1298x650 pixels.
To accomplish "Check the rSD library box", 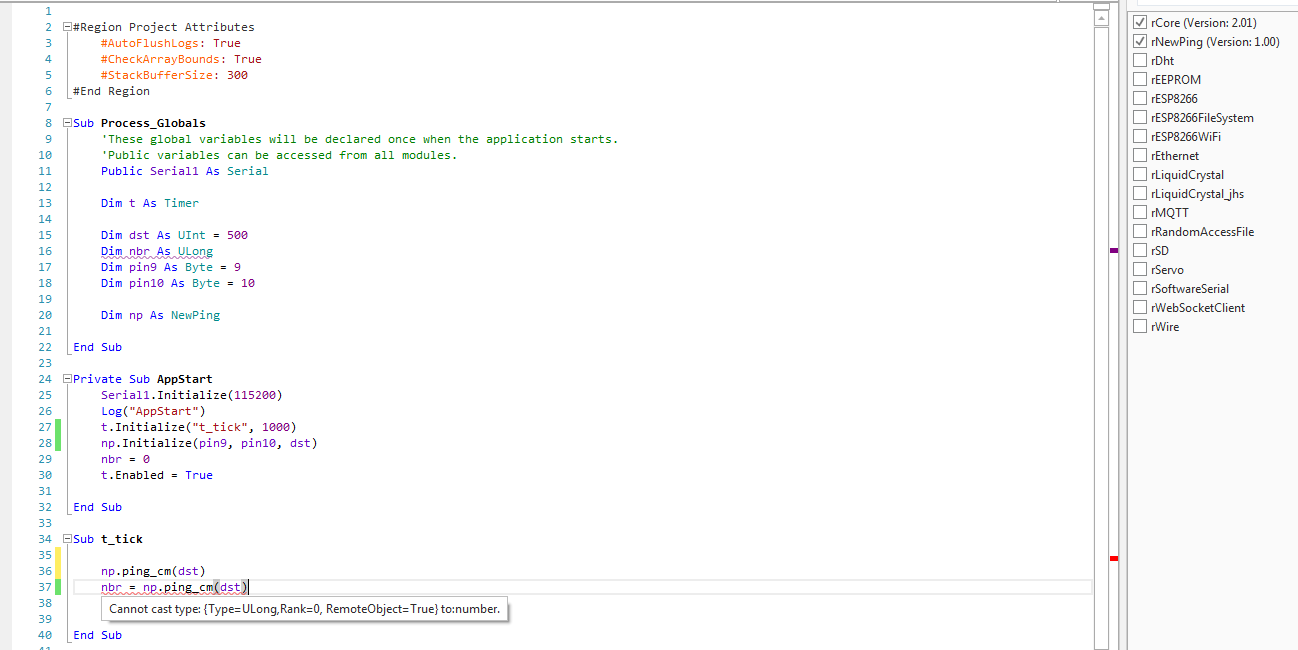I will [1140, 250].
